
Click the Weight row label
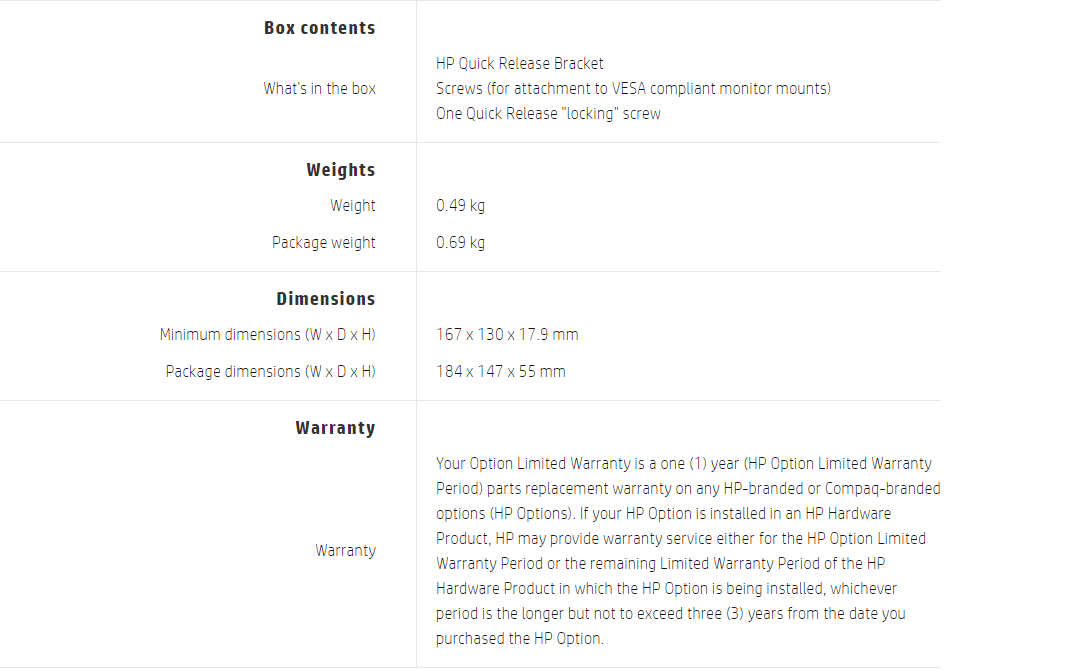(x=353, y=205)
